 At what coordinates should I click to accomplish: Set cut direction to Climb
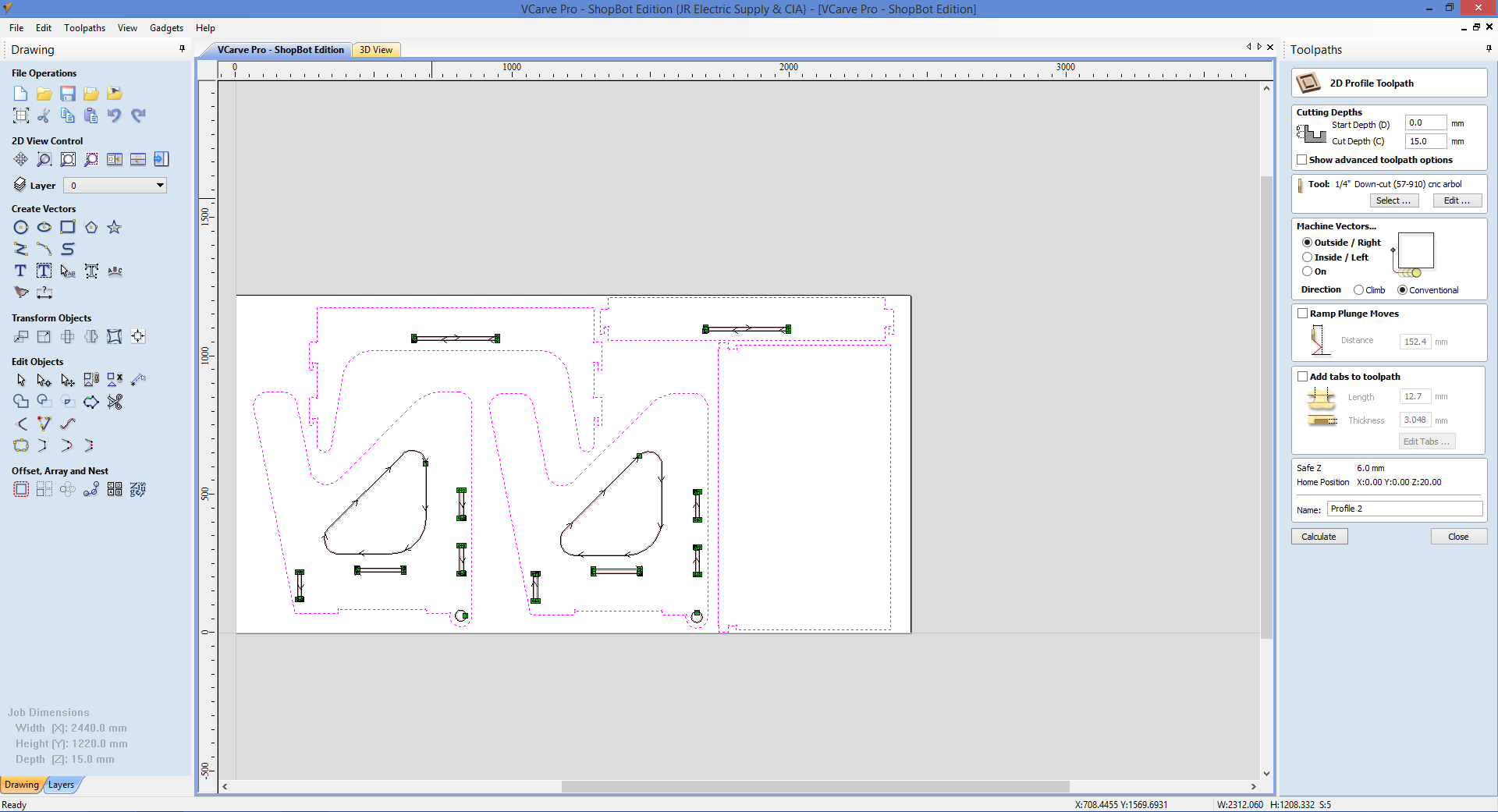click(x=1358, y=290)
